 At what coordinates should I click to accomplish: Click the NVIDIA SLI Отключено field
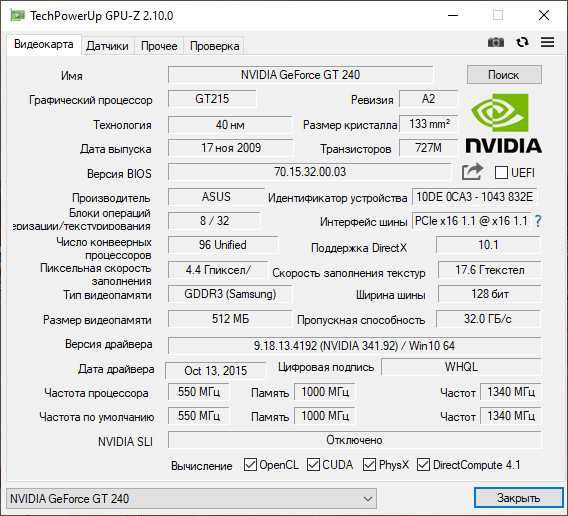click(354, 440)
